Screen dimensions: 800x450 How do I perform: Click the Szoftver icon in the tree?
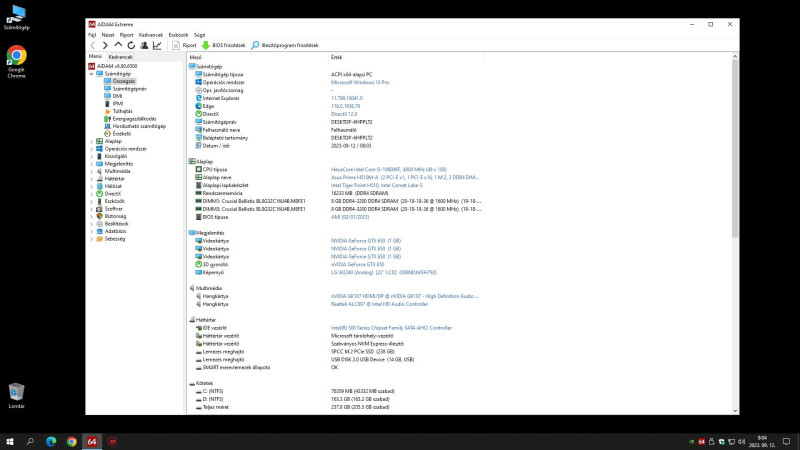[99, 209]
